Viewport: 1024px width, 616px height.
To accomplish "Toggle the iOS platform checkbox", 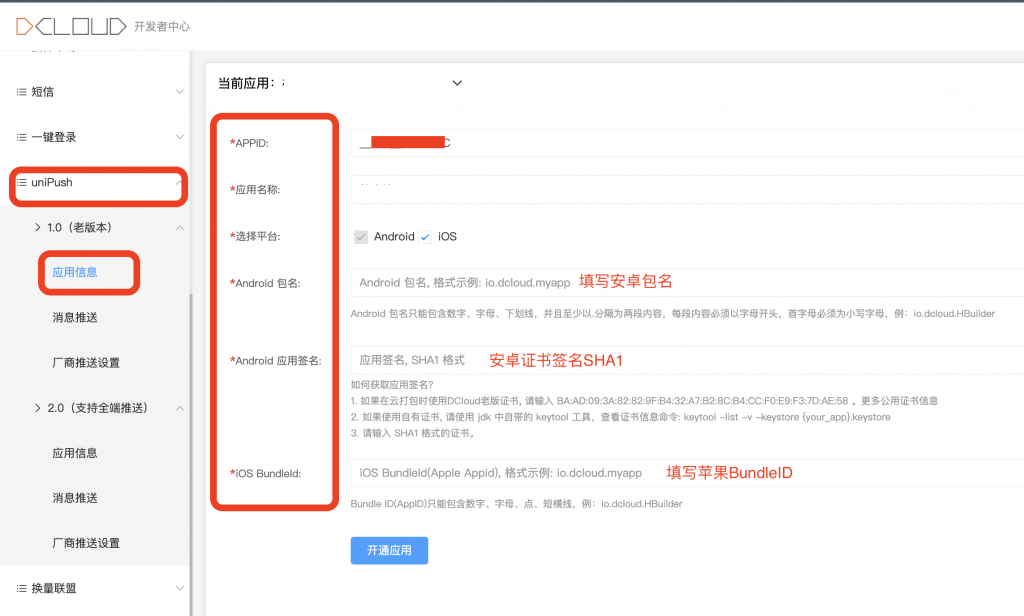I will (425, 237).
